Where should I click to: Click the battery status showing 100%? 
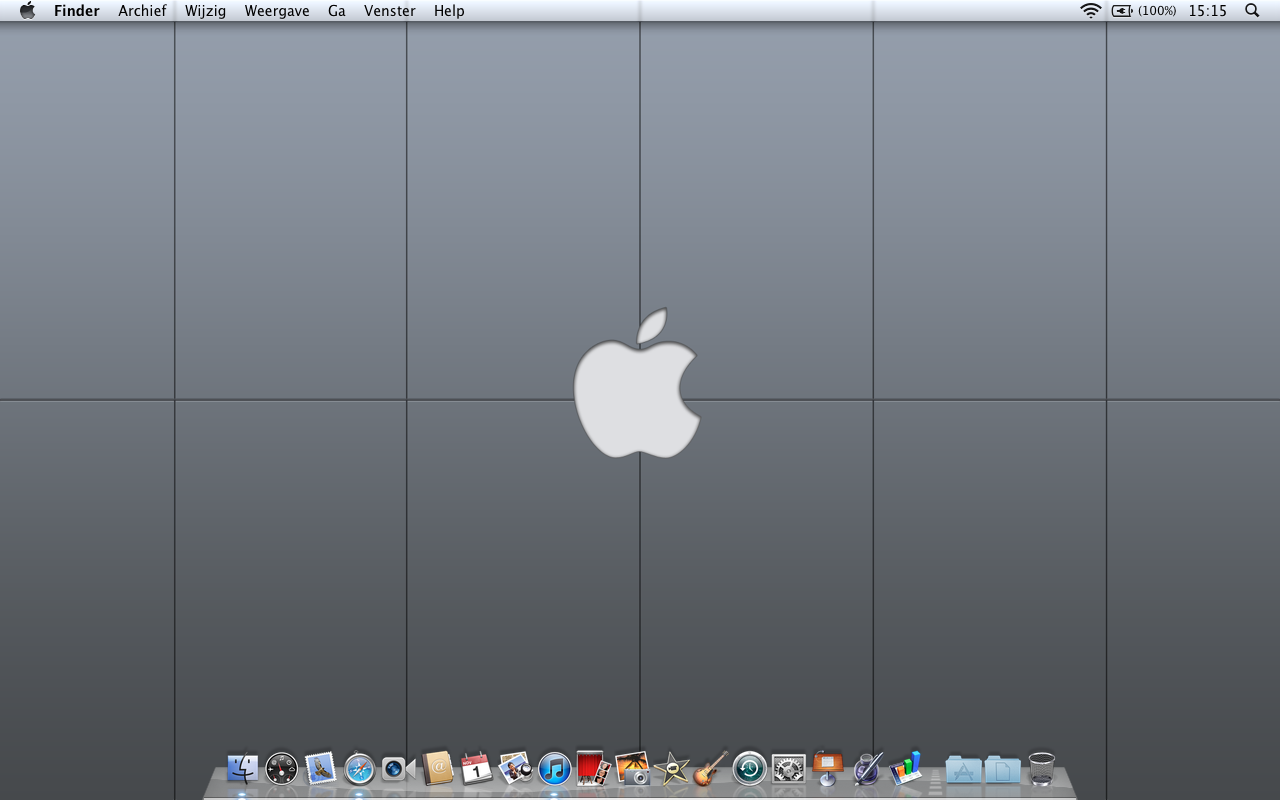coord(1144,11)
